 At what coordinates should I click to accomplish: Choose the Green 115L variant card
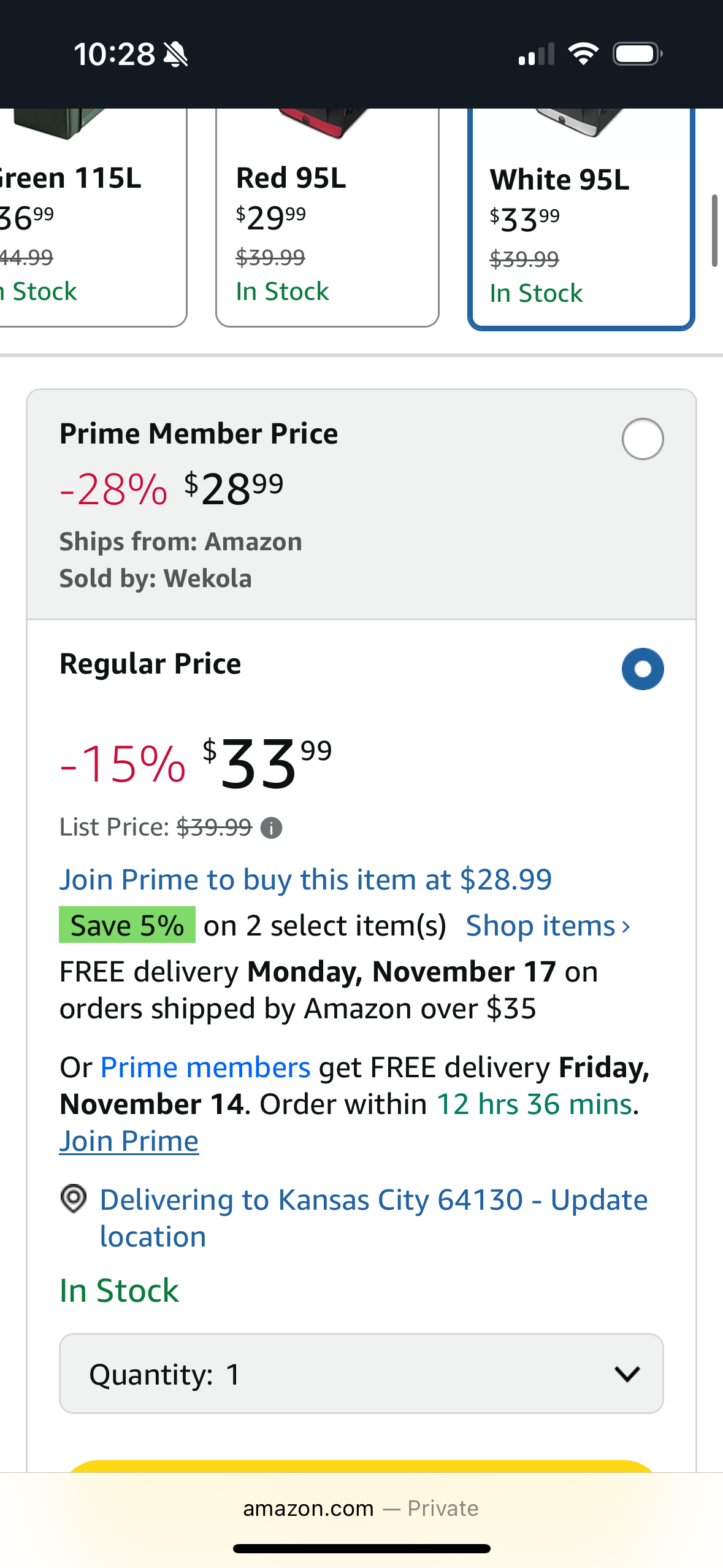(x=92, y=221)
